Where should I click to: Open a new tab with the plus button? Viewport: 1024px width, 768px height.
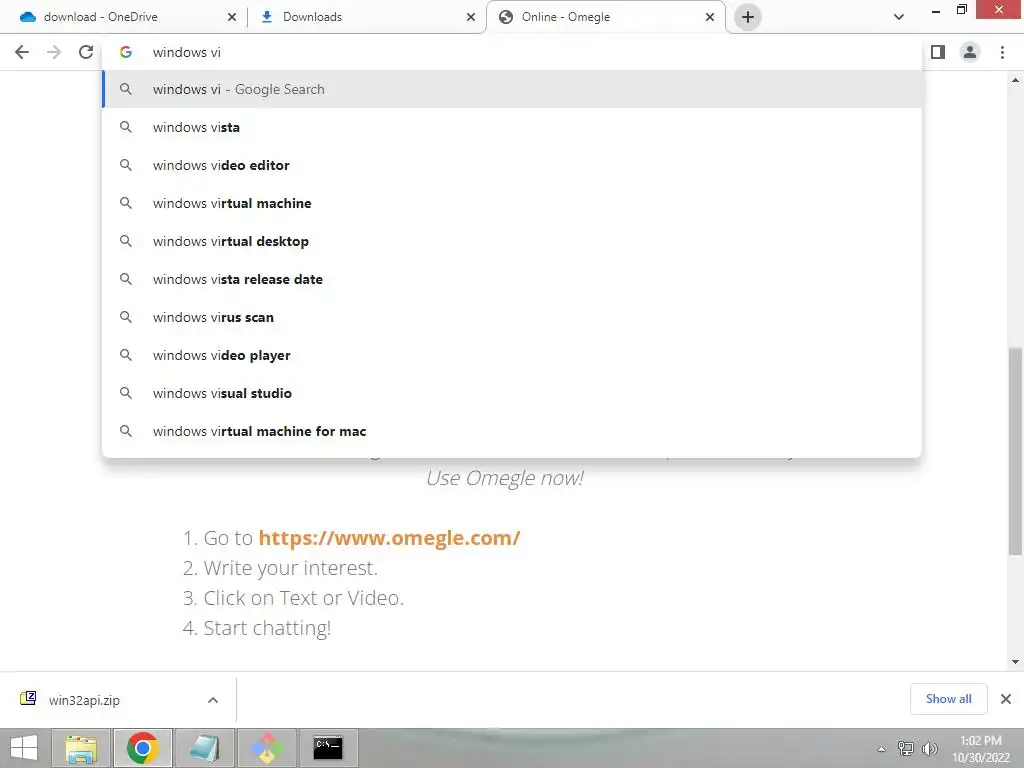click(748, 17)
